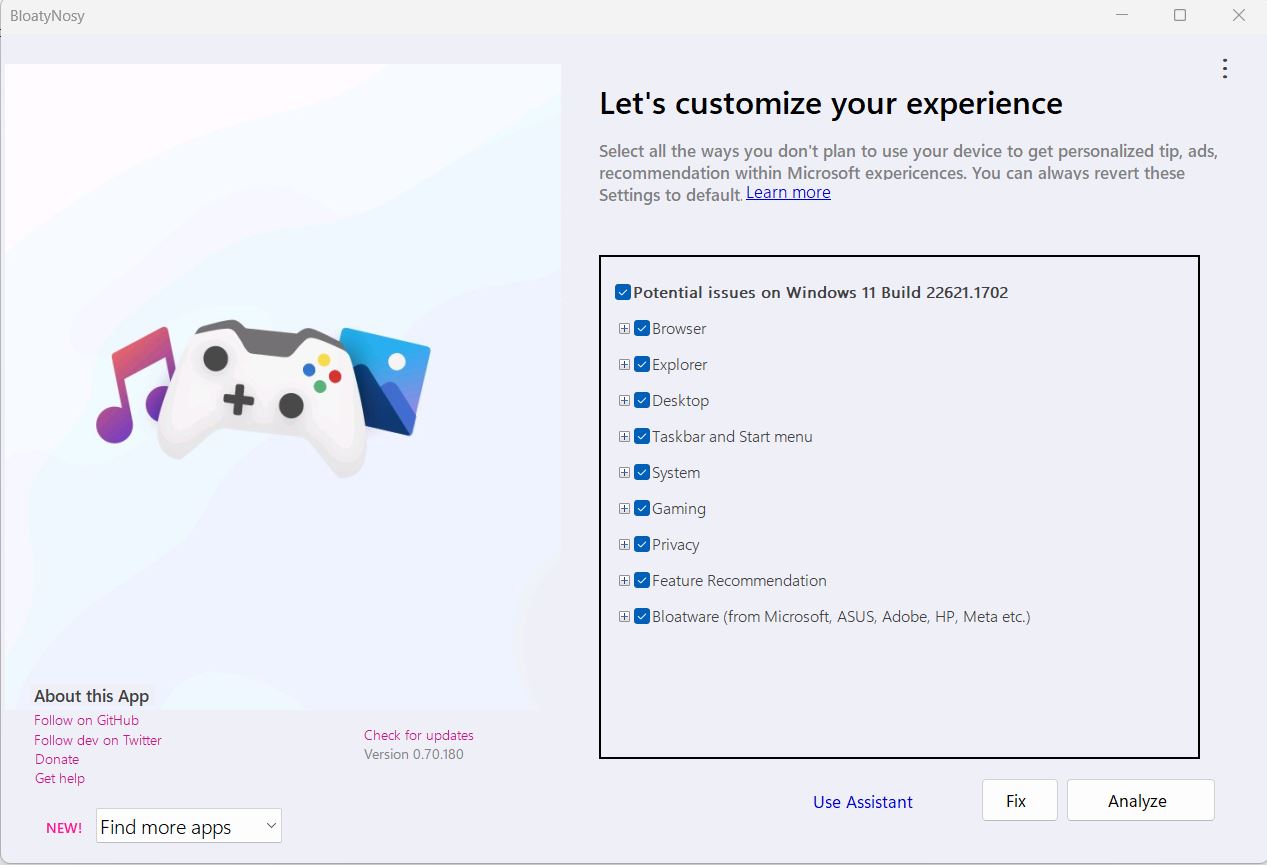Disable the Gaming checkbox
1267x865 pixels.
point(642,508)
